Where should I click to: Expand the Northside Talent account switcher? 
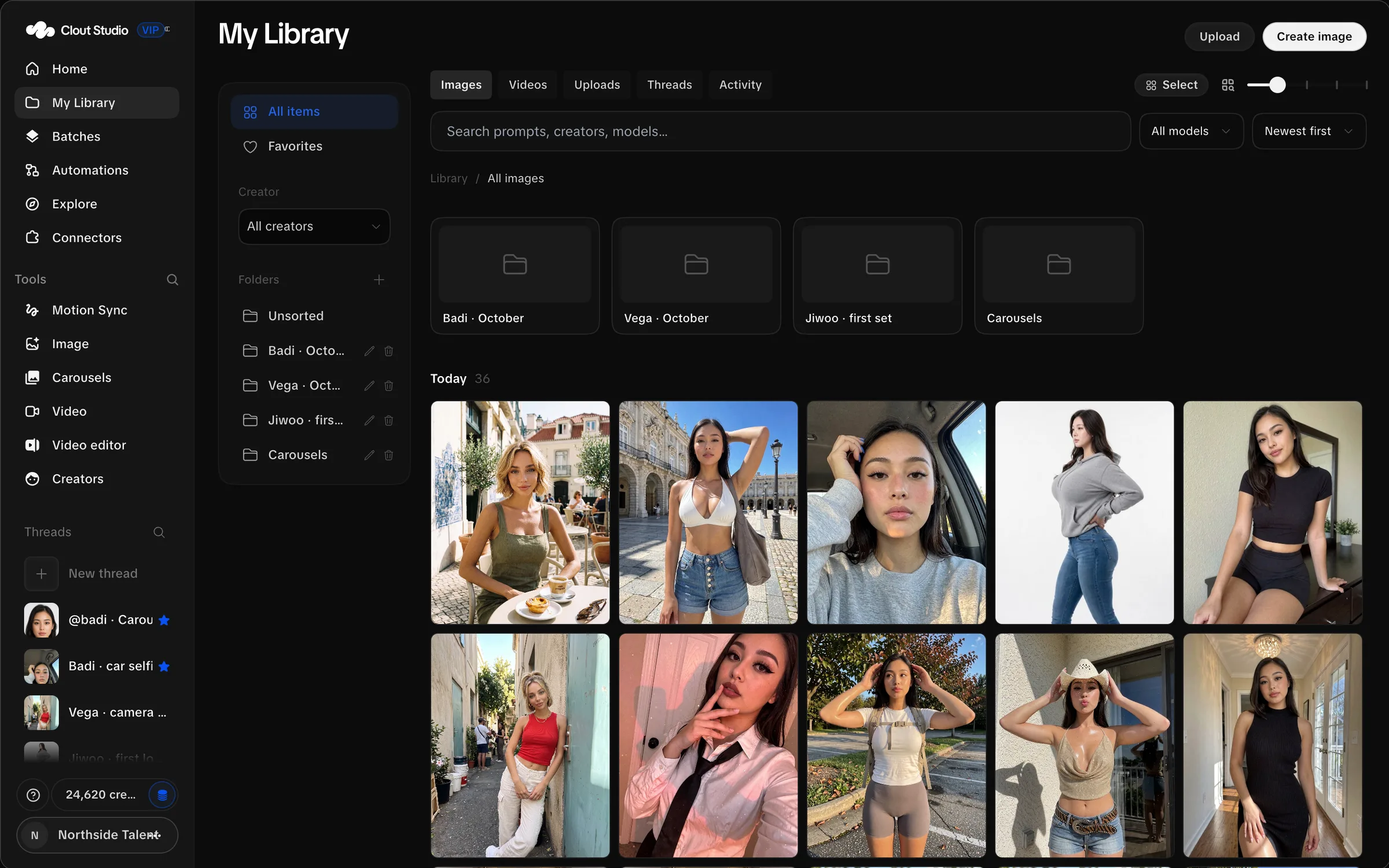pos(97,835)
